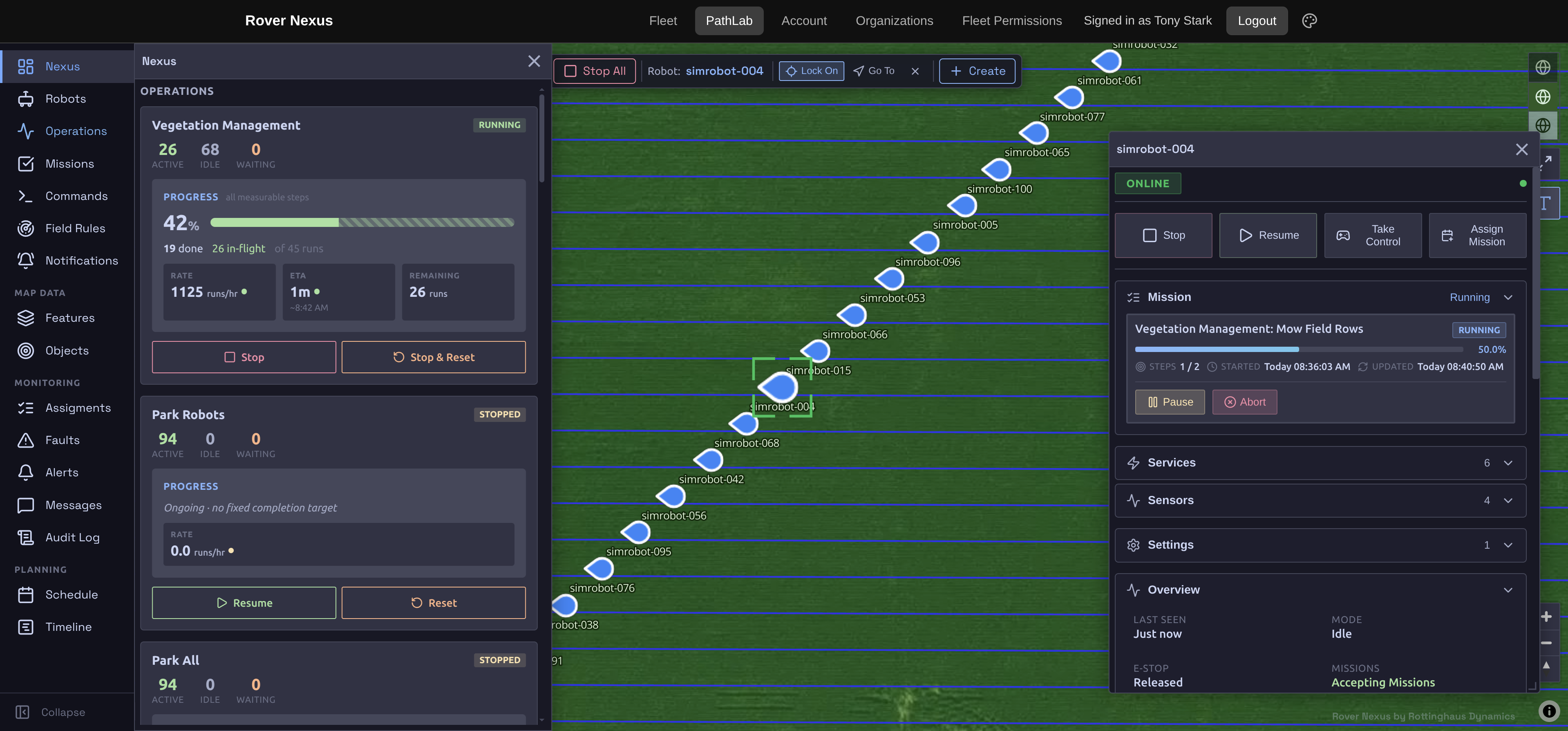Select simrobot-053 marker on map
The image size is (1568, 731).
889,278
